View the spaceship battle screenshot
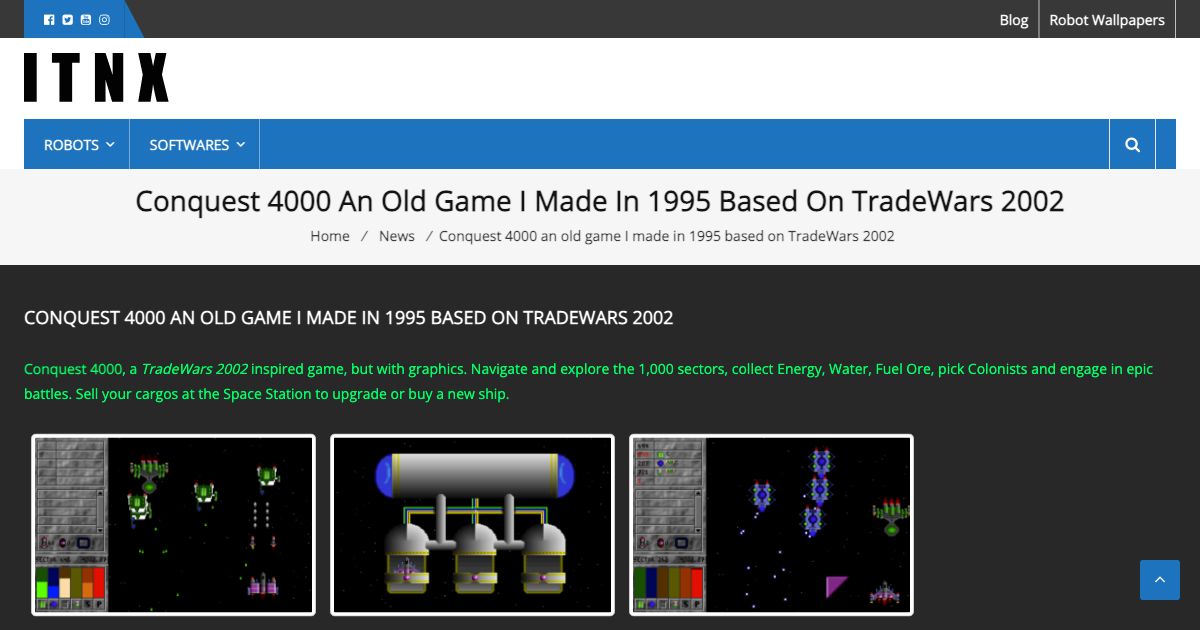 pyautogui.click(x=173, y=523)
